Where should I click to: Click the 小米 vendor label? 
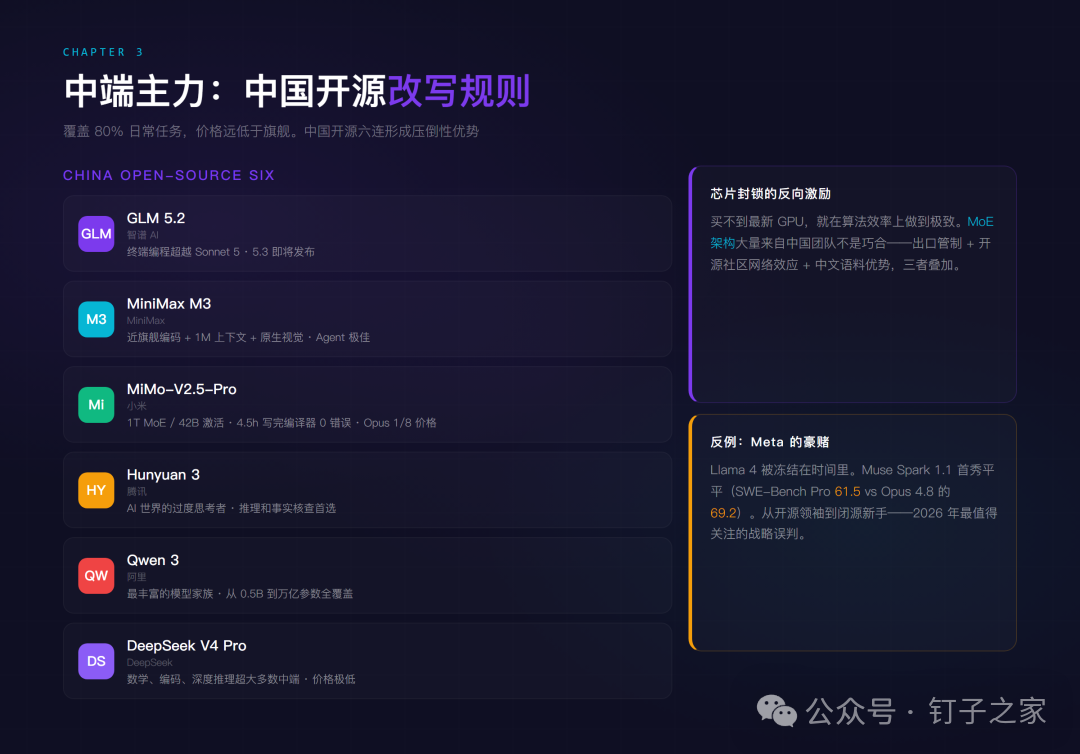coord(136,406)
